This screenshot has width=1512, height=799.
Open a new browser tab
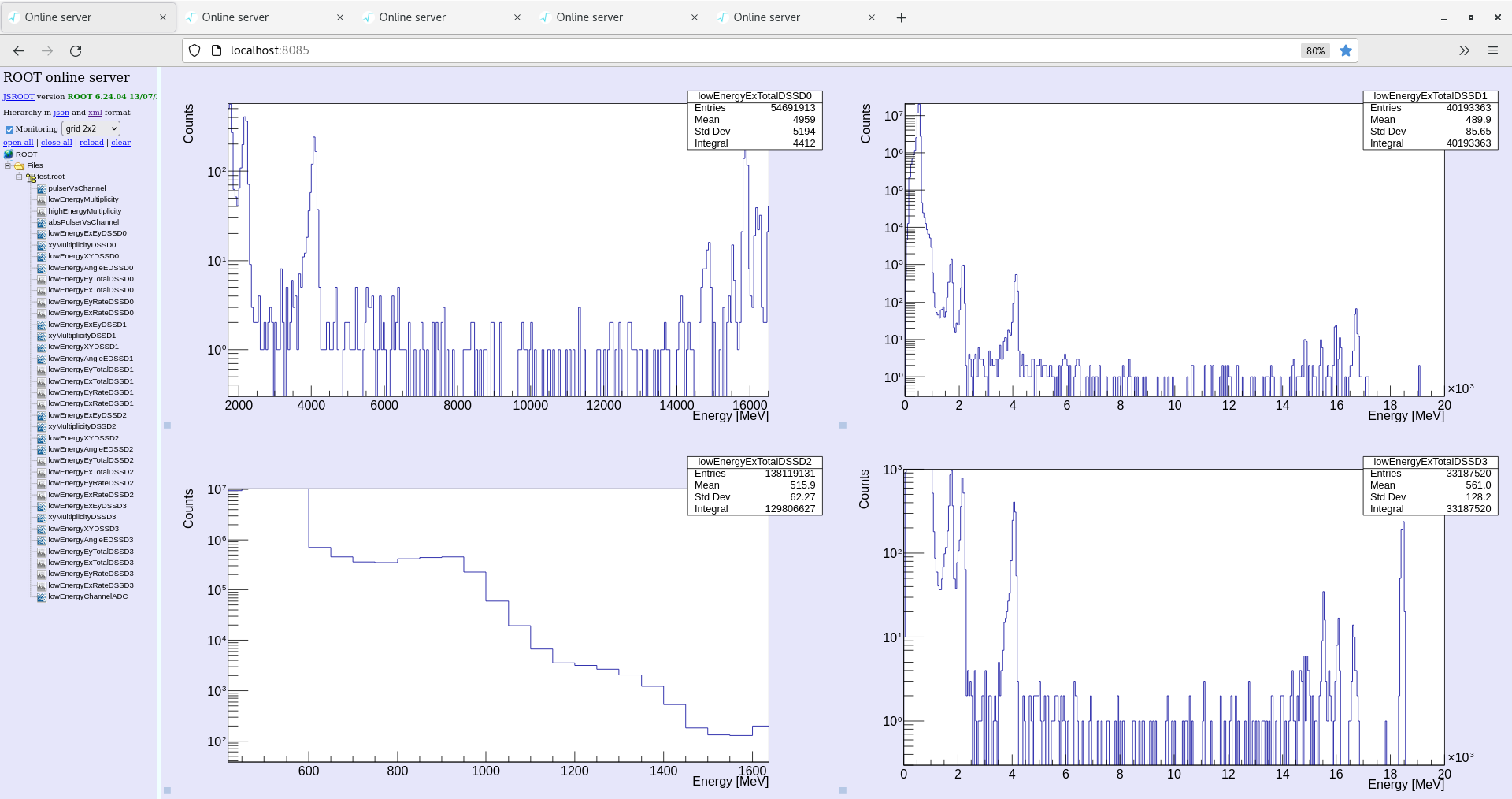[901, 17]
